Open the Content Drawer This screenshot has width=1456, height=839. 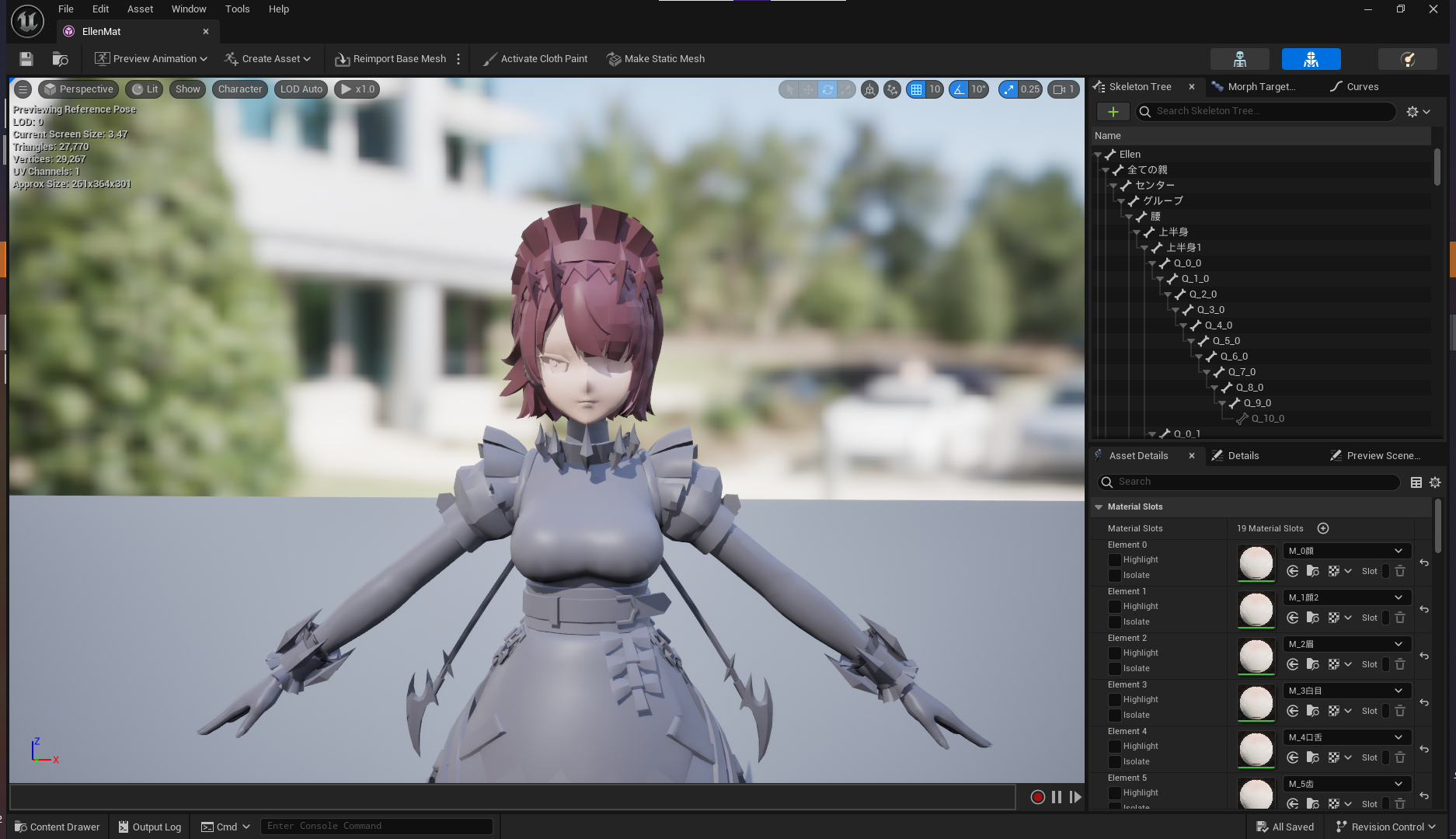pos(57,827)
